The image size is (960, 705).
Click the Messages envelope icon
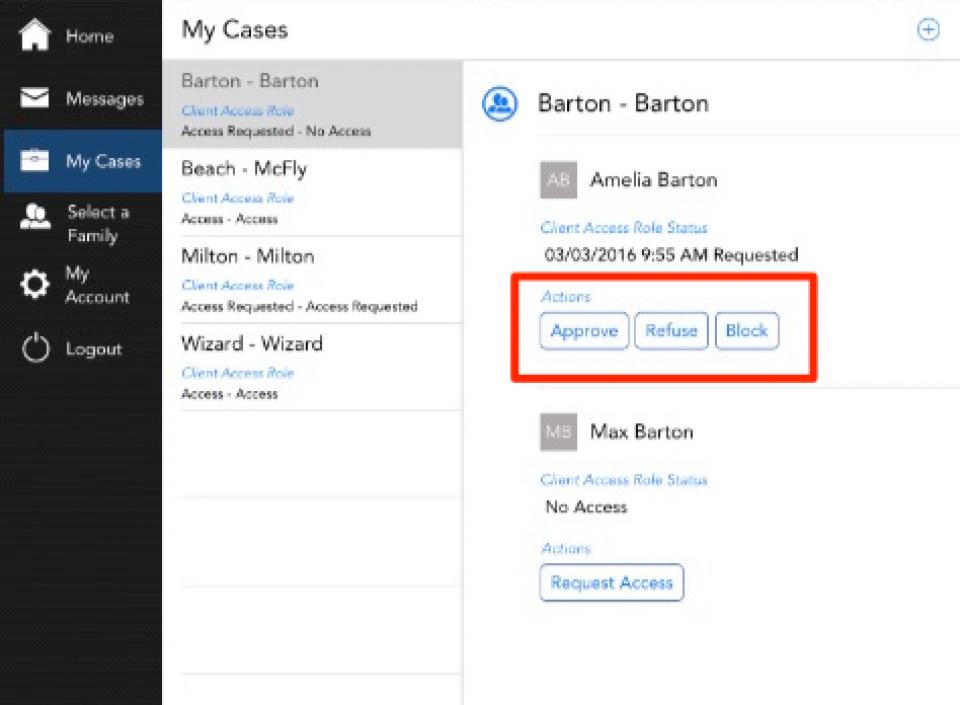pos(35,97)
